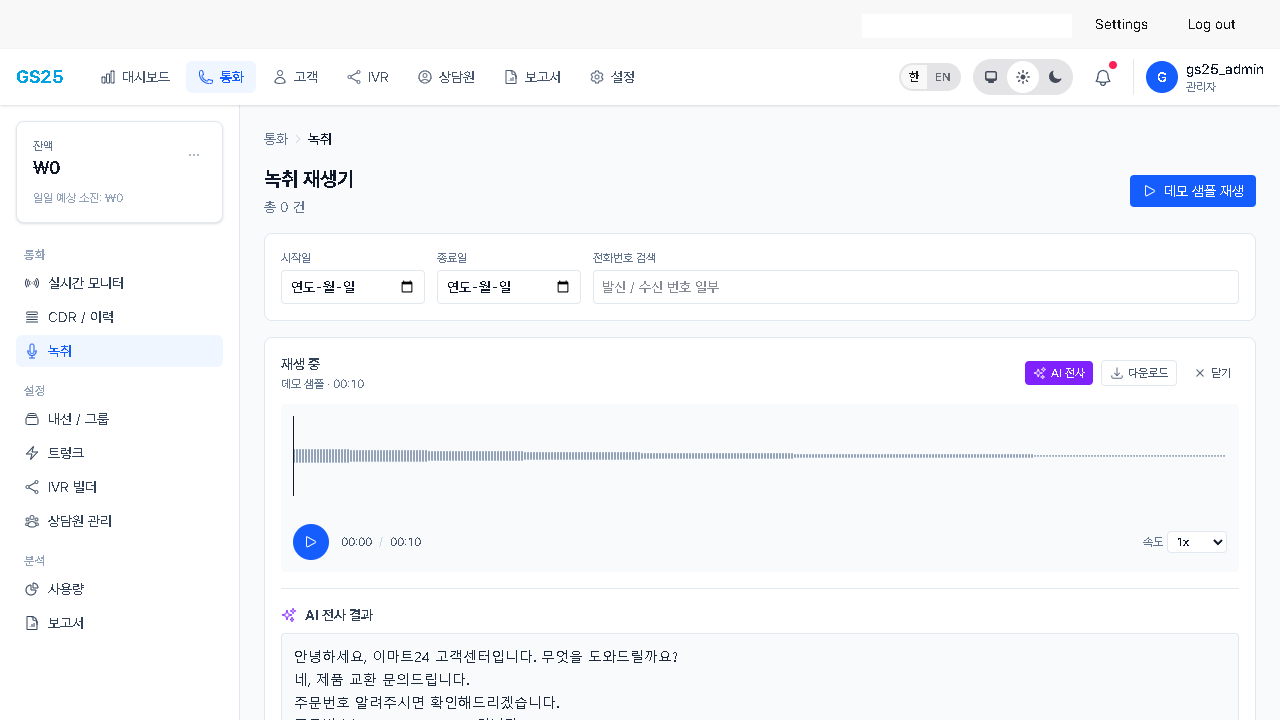Screen dimensions: 1280x720
Task: Open 내선 / 그룹 in the sidebar
Action: pos(119,419)
